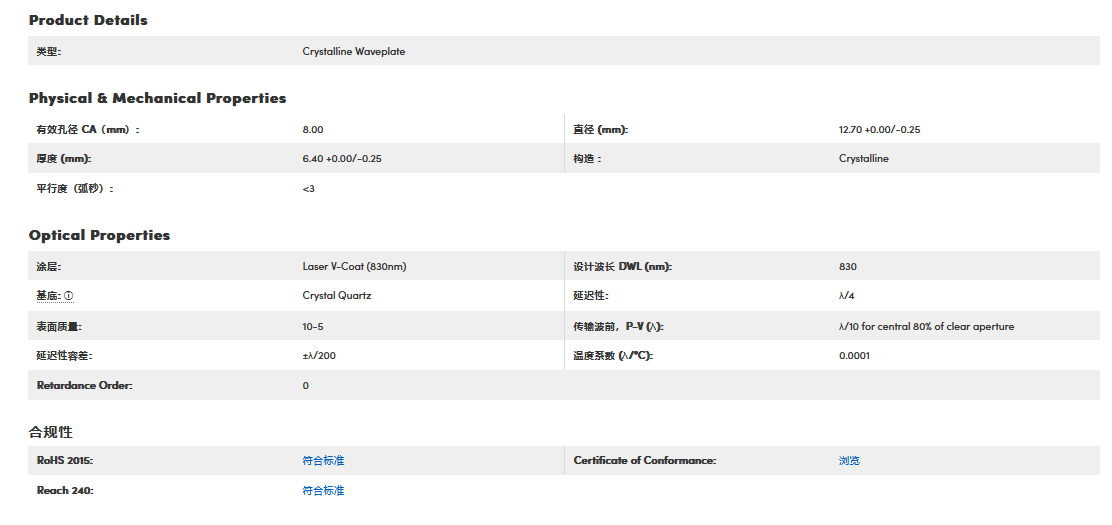Click the 10-5 surface quality value
The height and width of the screenshot is (525, 1112).
click(312, 327)
